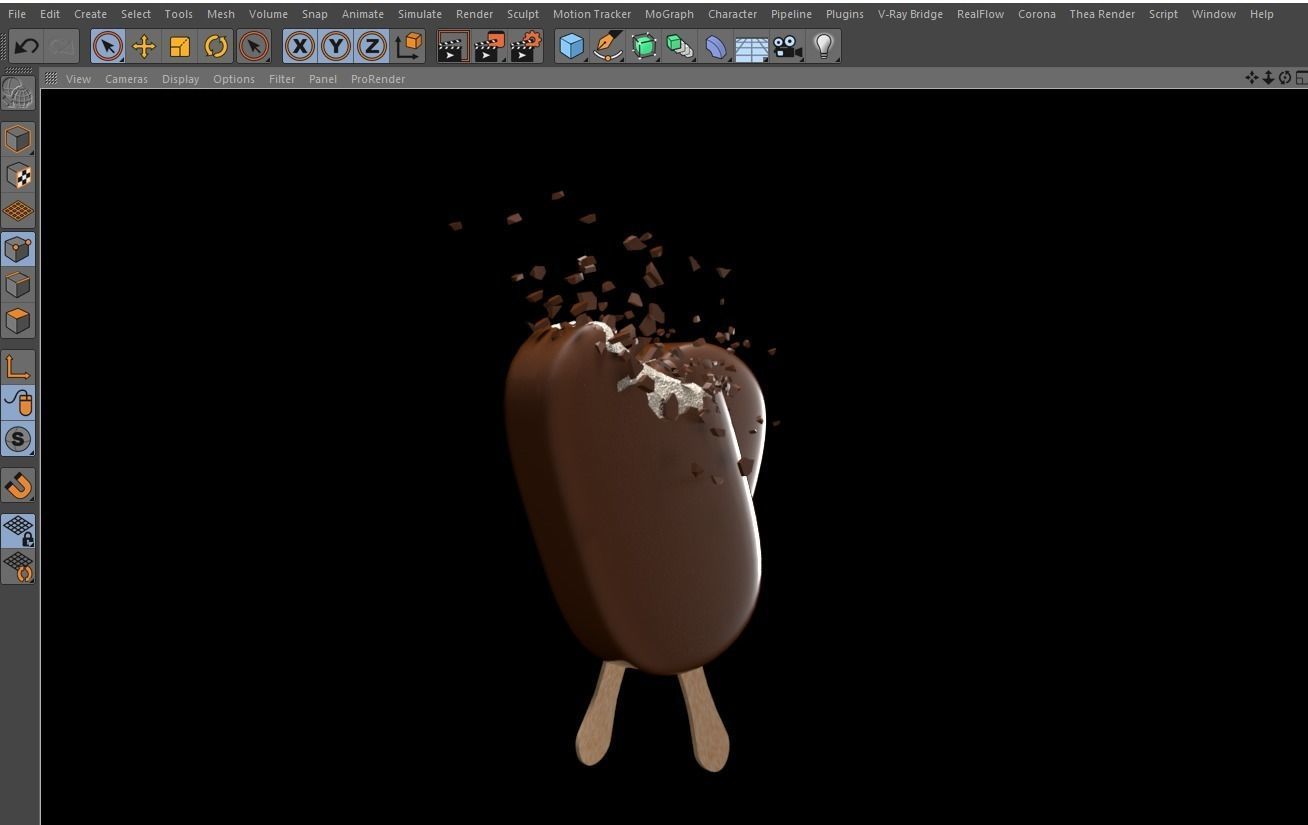The height and width of the screenshot is (825, 1308).
Task: Switch to Polygons mode
Action: click(18, 321)
